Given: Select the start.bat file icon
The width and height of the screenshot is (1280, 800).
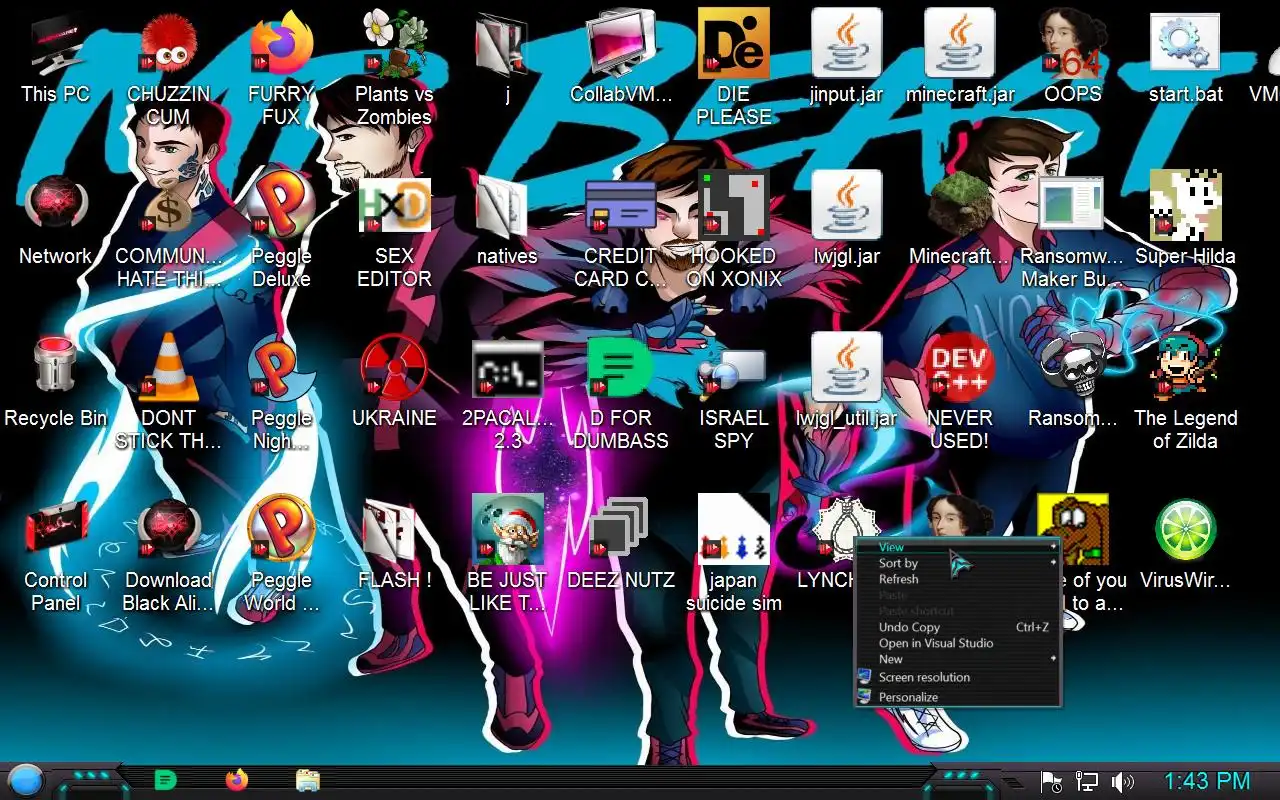Looking at the screenshot, I should coord(1185,44).
